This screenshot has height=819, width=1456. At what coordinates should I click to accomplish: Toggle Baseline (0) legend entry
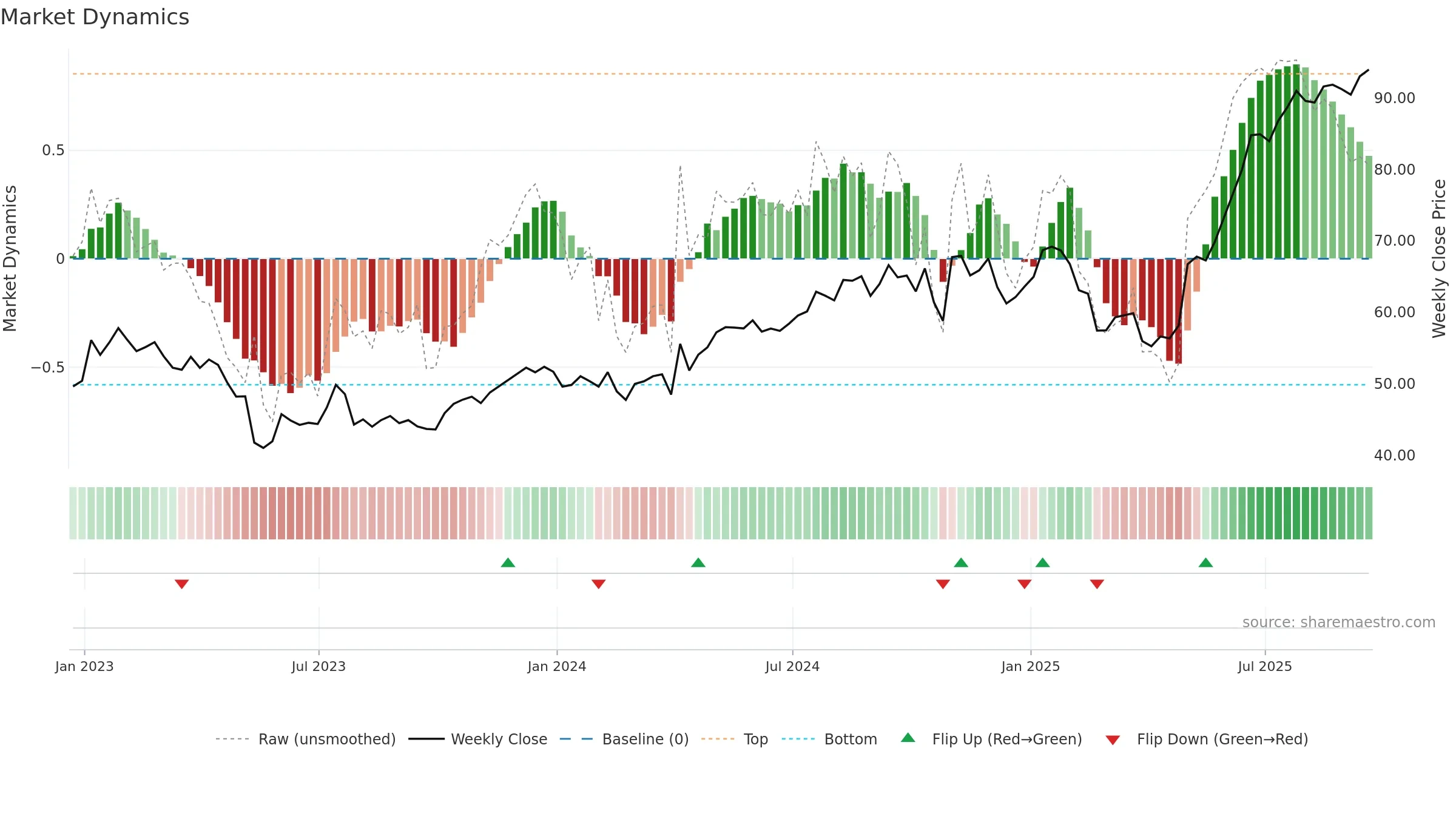tap(624, 739)
